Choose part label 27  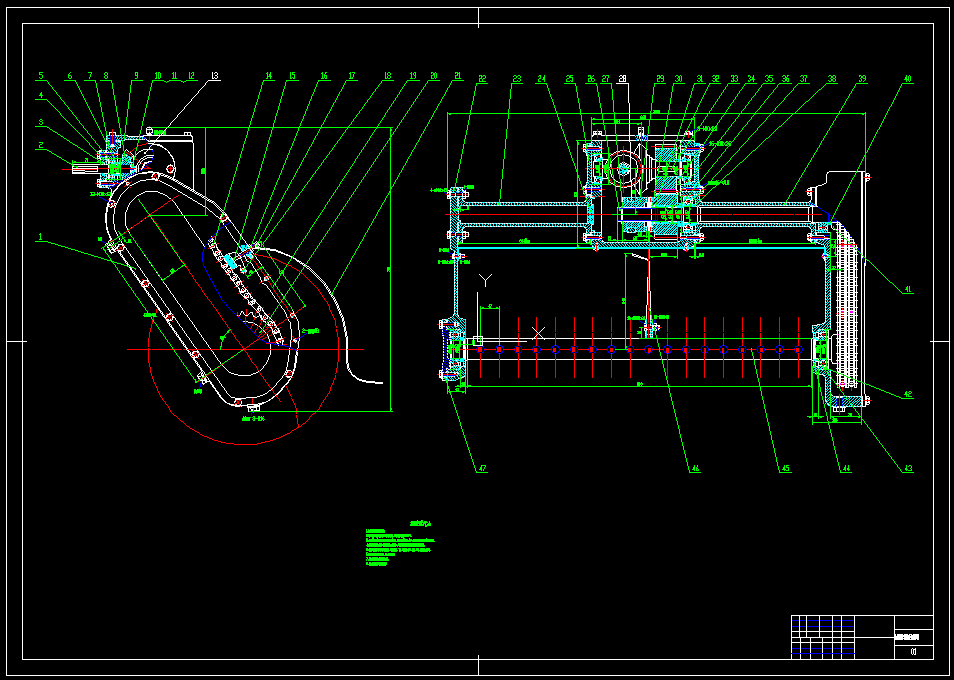(x=605, y=78)
